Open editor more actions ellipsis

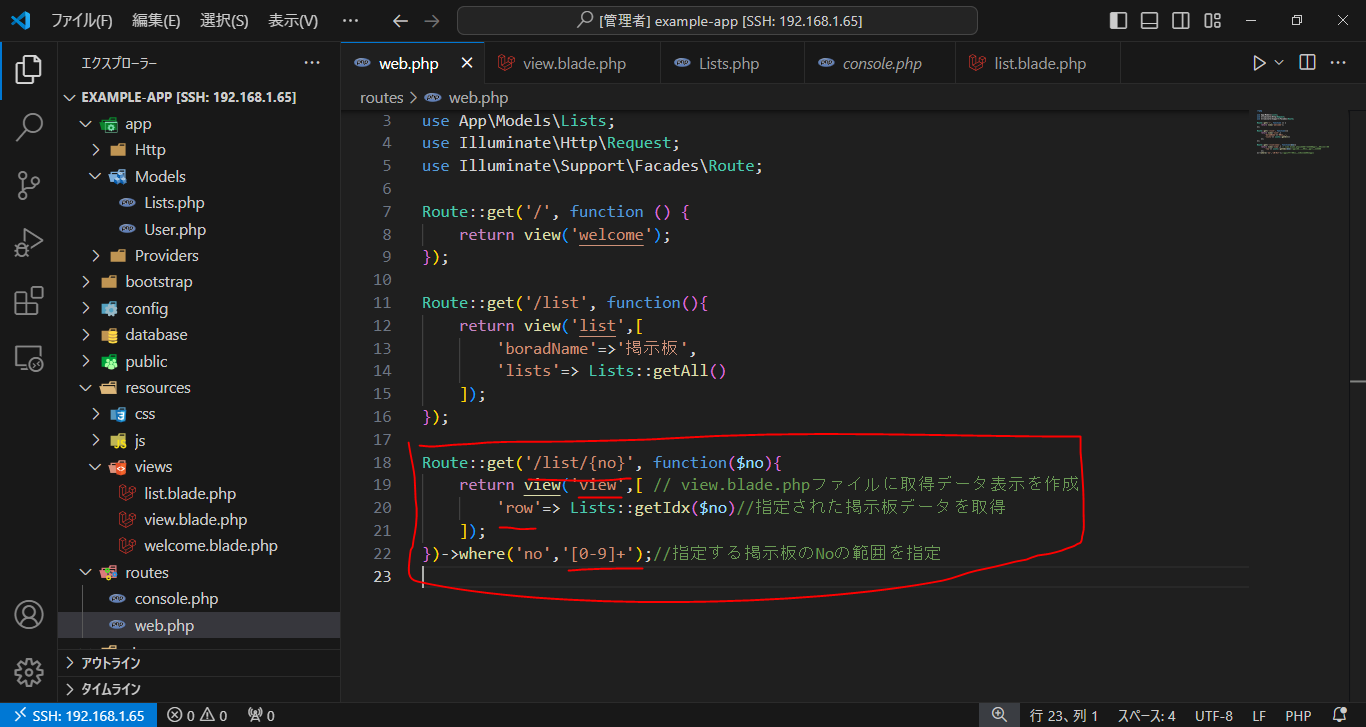1340,63
